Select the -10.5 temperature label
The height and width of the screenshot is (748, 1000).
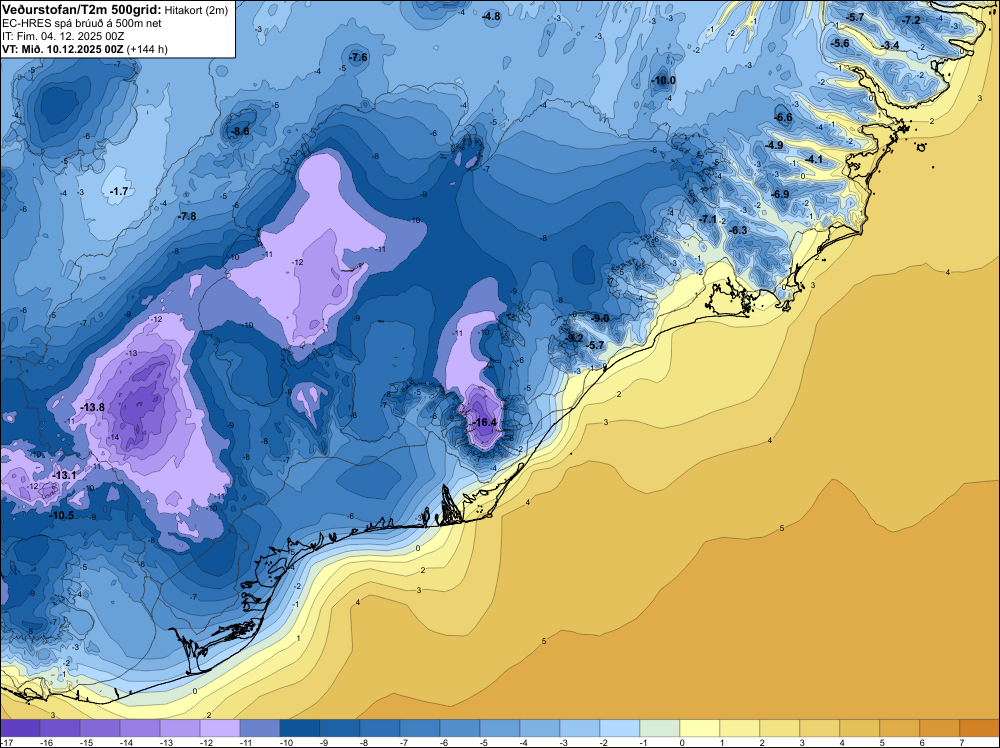pyautogui.click(x=62, y=515)
